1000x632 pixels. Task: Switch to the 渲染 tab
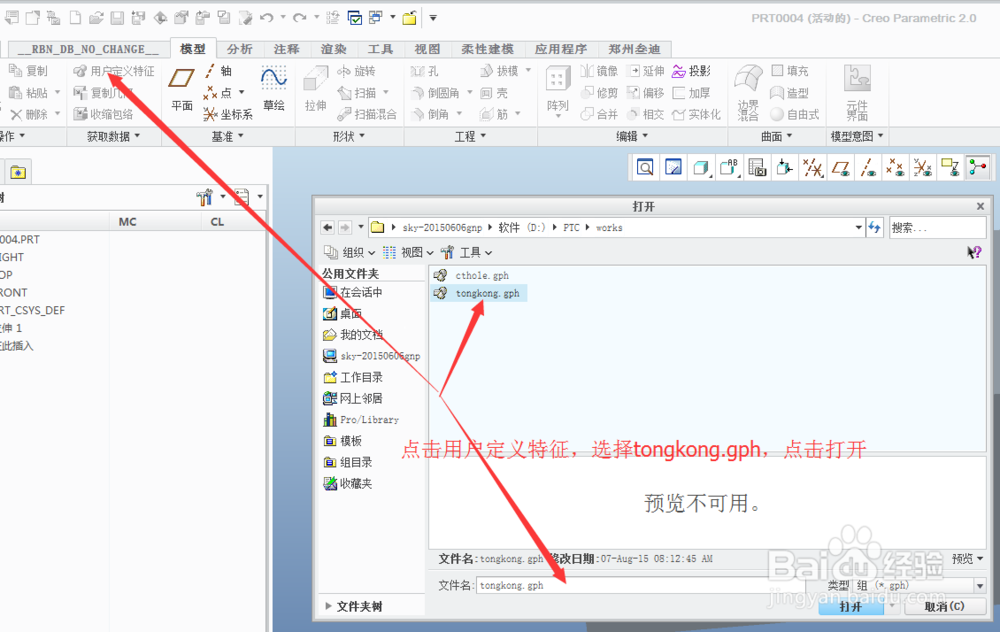[334, 49]
